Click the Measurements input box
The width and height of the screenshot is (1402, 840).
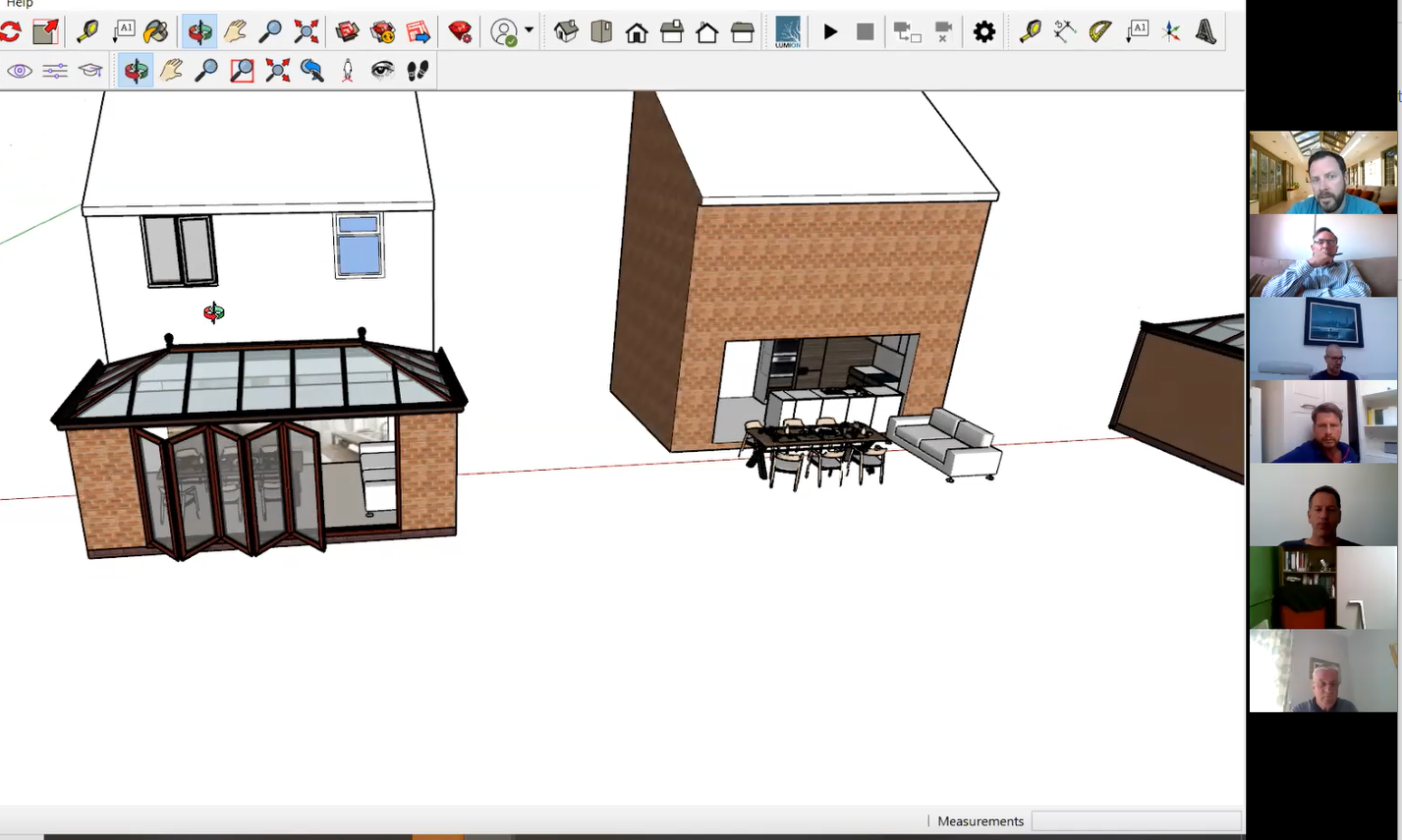click(1136, 821)
